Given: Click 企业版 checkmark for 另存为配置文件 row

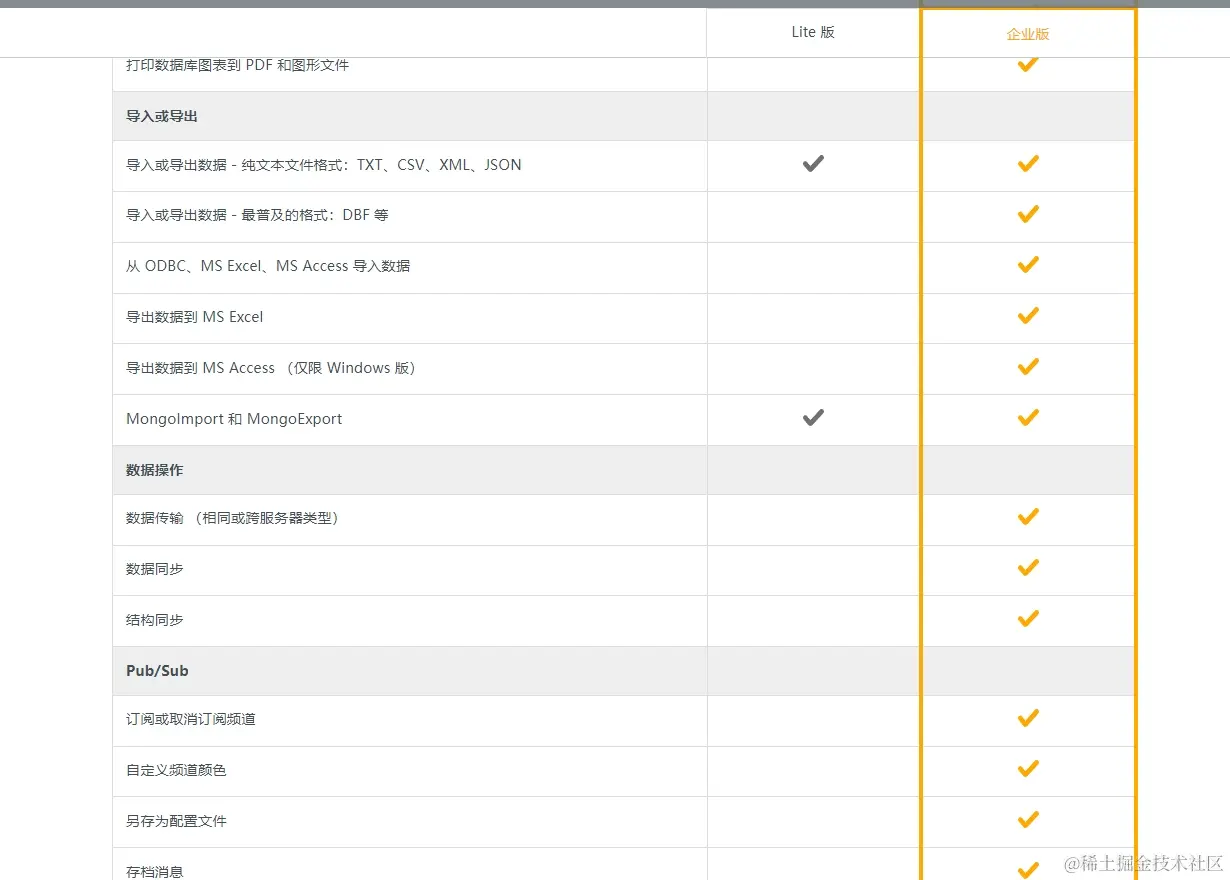Looking at the screenshot, I should click(x=1028, y=820).
